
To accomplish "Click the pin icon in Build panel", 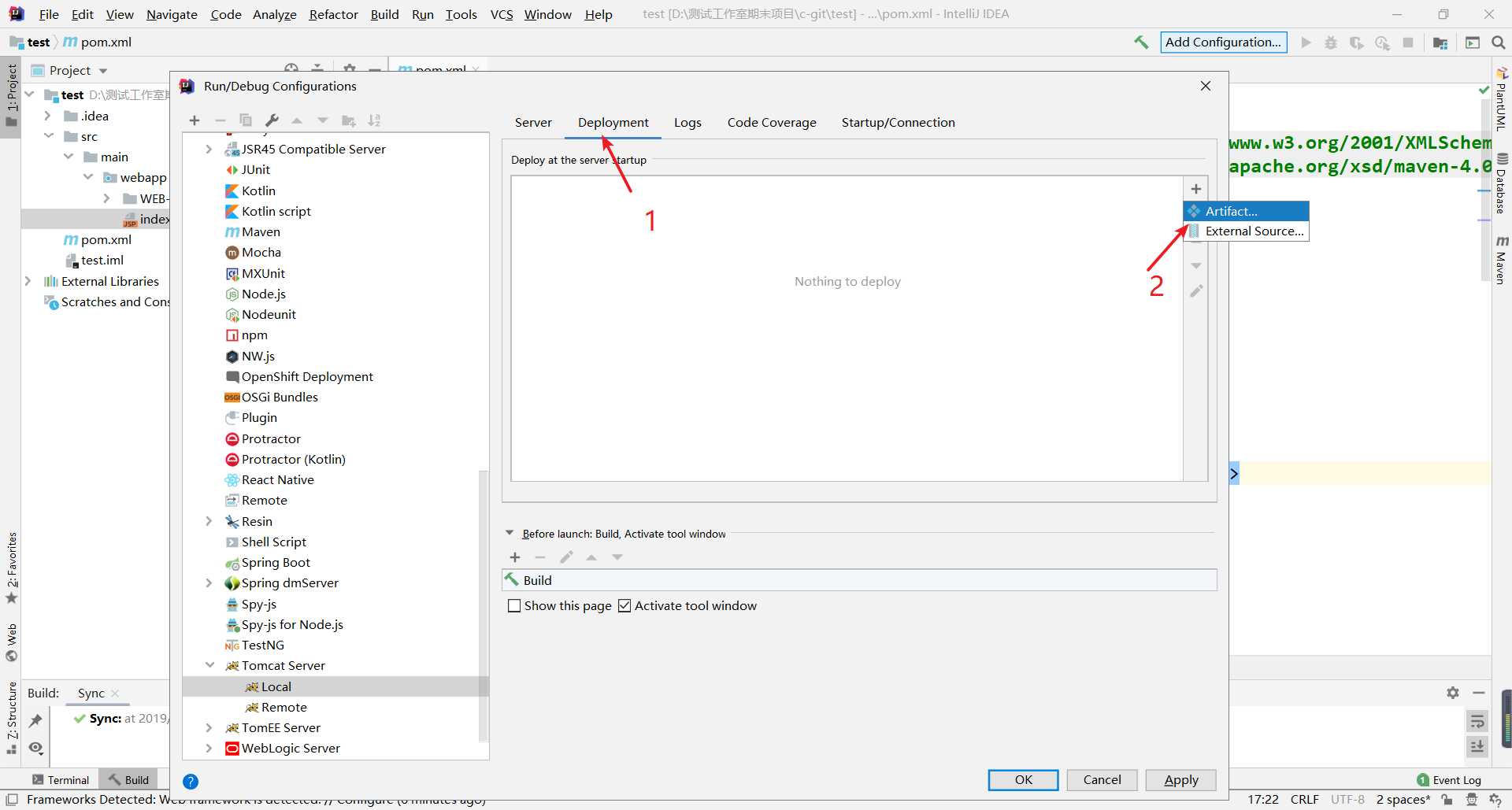I will tap(35, 720).
